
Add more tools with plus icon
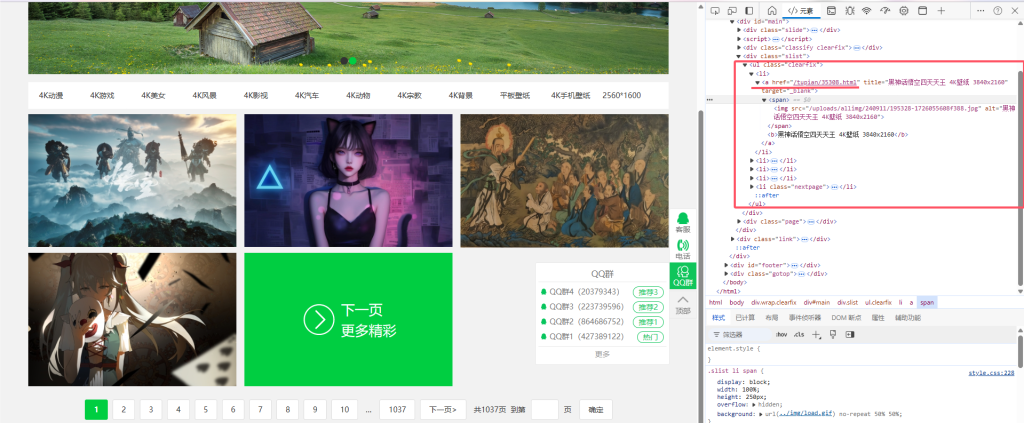[x=941, y=10]
